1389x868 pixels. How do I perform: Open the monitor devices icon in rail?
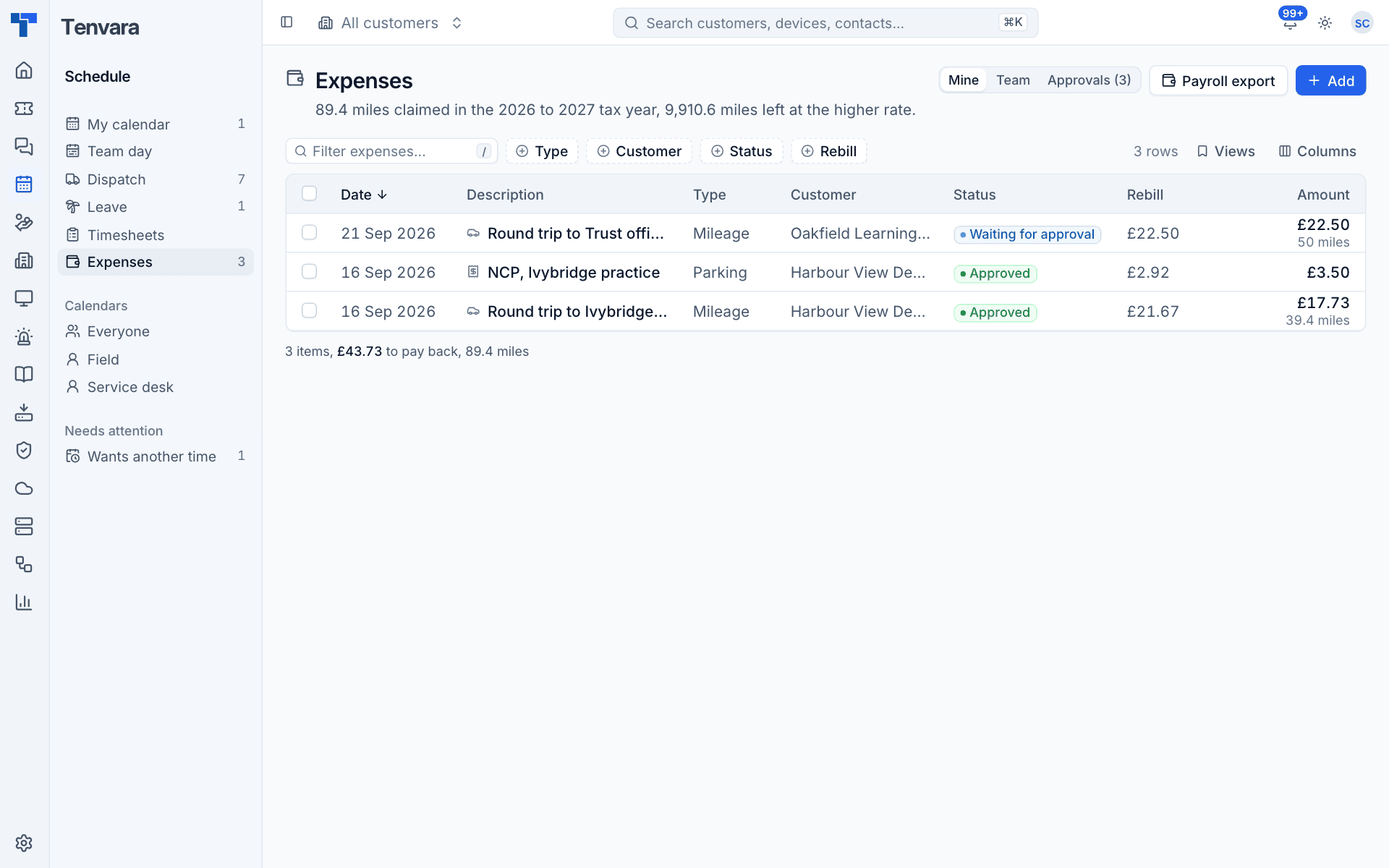pyautogui.click(x=24, y=298)
